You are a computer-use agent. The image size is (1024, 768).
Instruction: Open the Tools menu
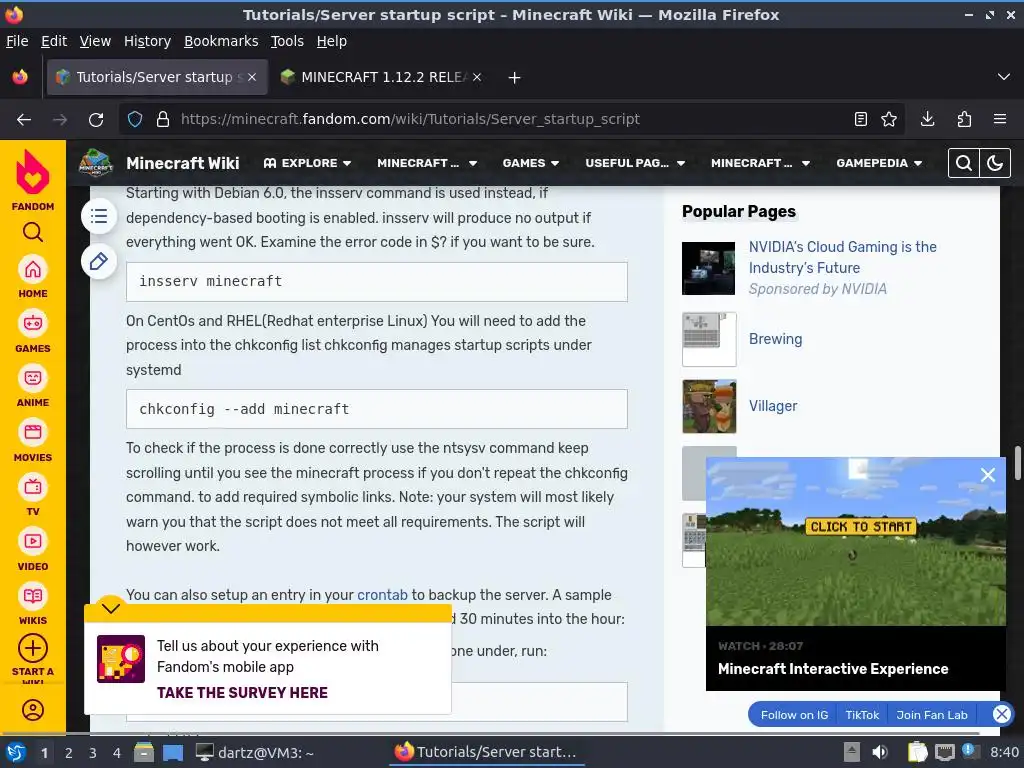(287, 41)
